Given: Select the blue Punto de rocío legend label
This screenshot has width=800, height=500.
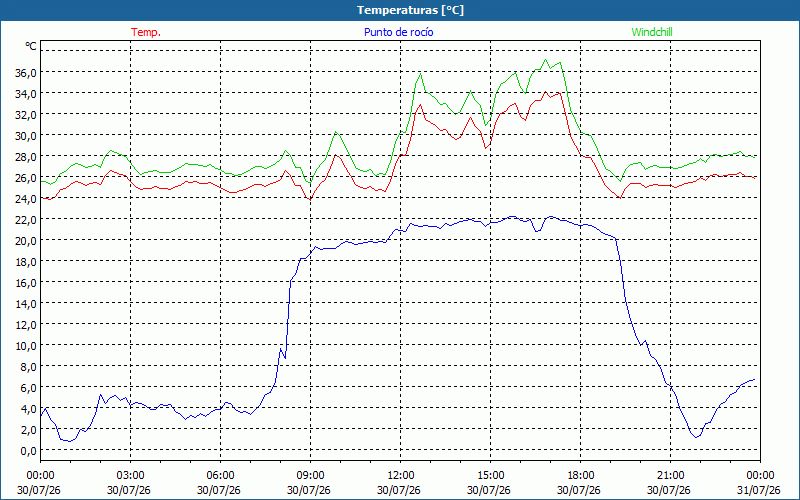Looking at the screenshot, I should click(398, 32).
